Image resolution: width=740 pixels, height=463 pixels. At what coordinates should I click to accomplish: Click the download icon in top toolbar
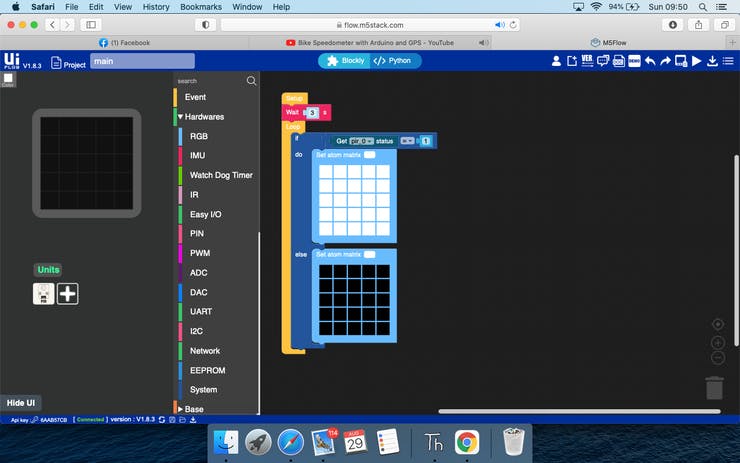(x=712, y=61)
